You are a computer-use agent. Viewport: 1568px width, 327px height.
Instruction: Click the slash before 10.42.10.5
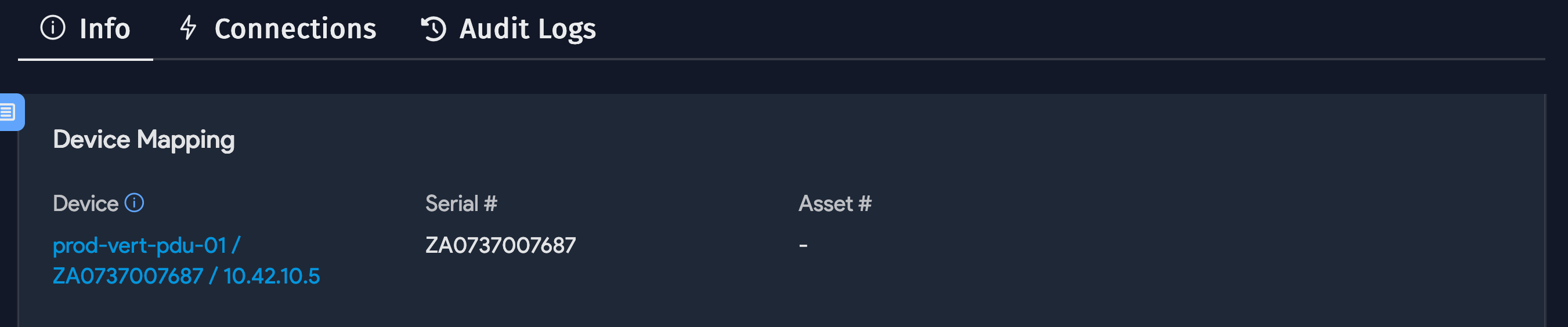[213, 277]
